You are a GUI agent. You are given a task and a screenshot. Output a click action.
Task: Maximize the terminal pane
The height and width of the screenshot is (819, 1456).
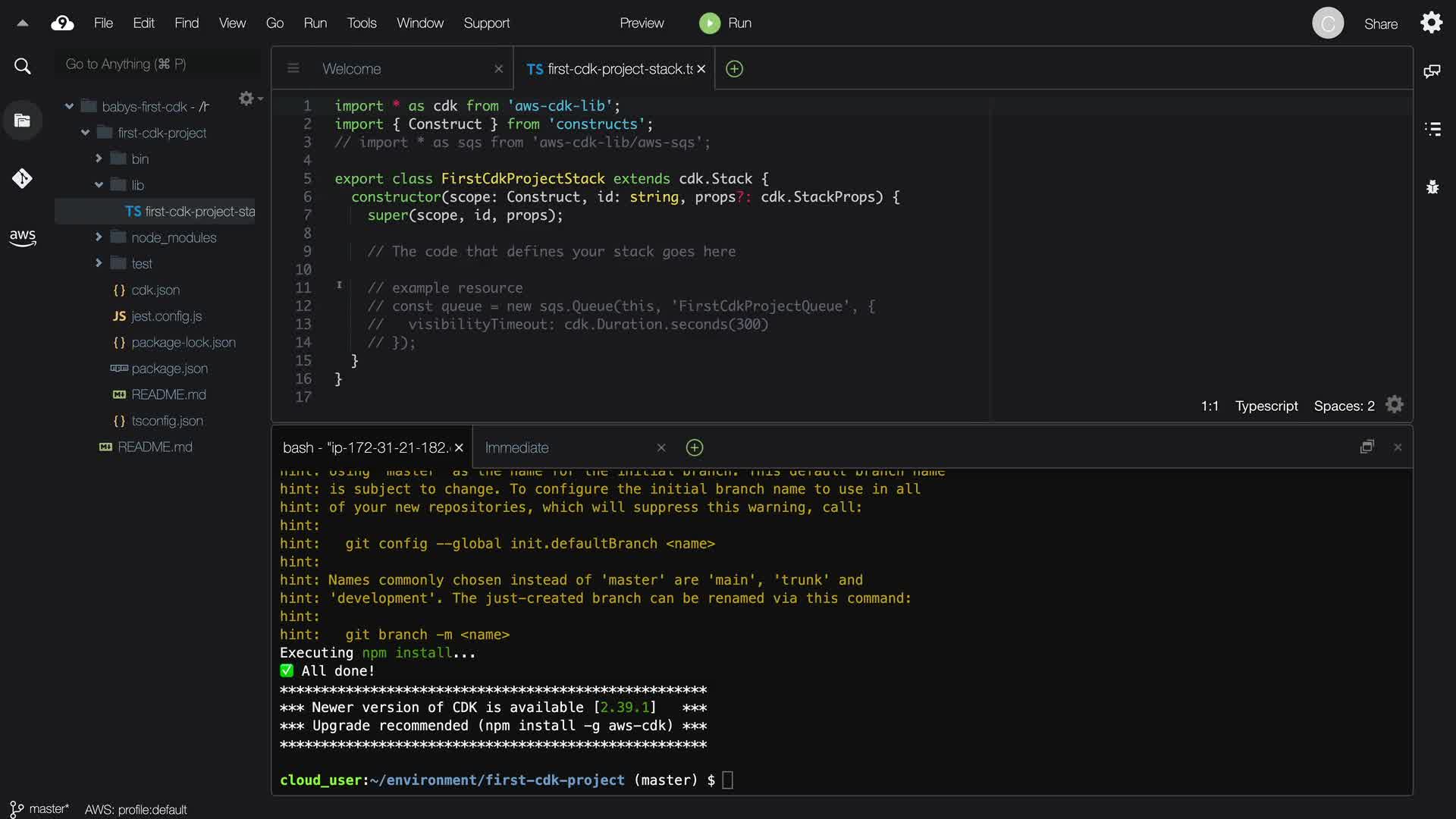click(x=1367, y=447)
